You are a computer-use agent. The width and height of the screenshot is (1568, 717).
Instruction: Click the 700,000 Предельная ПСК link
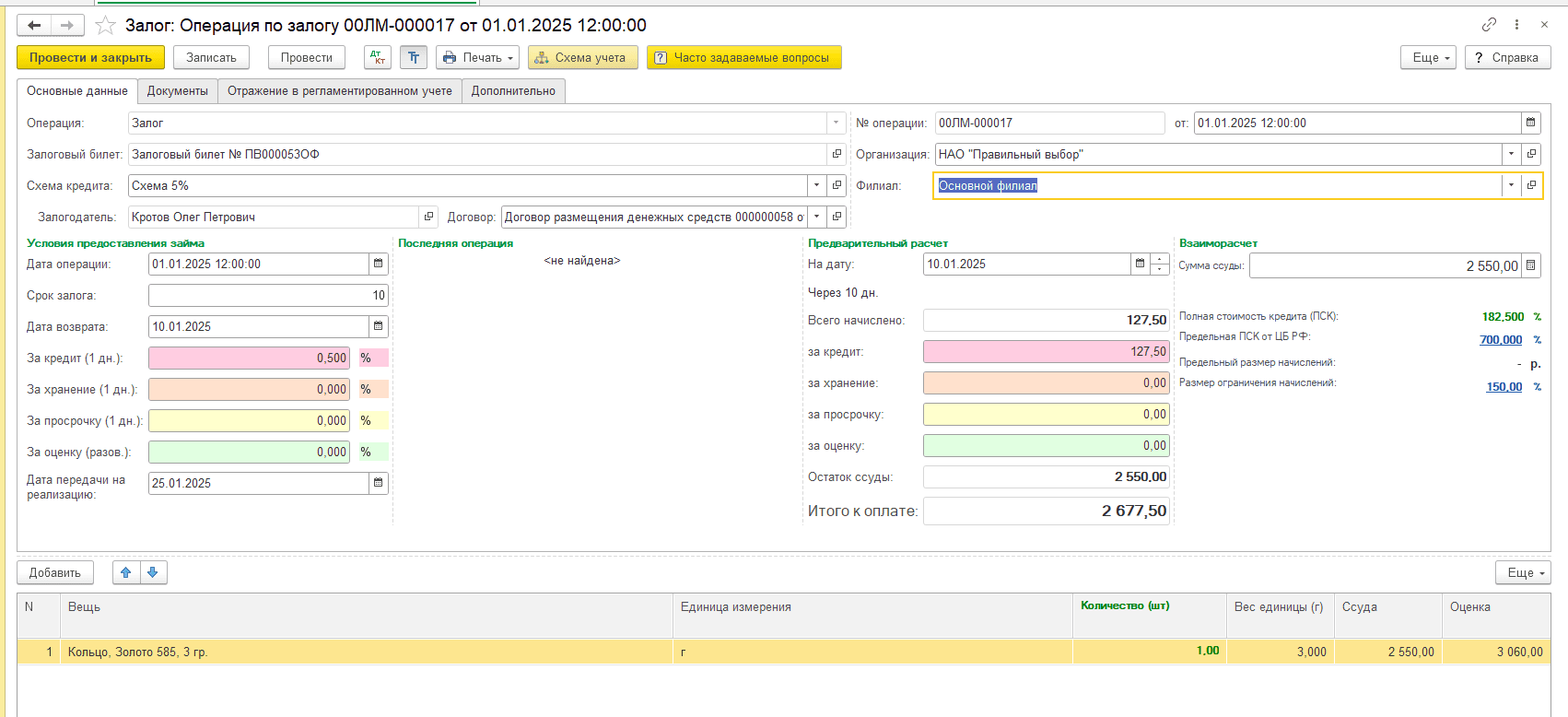pyautogui.click(x=1500, y=340)
